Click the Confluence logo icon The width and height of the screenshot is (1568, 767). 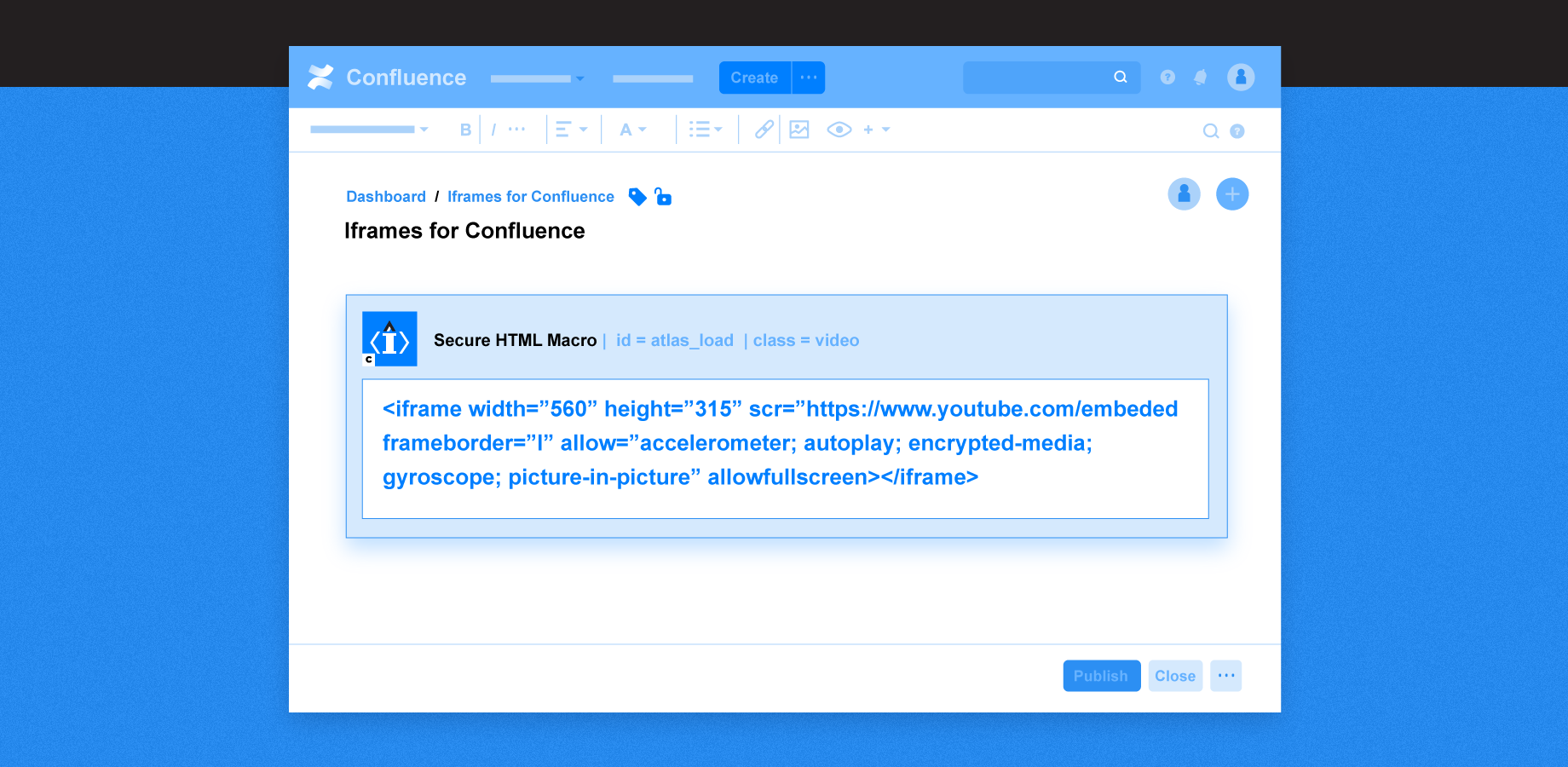(320, 78)
